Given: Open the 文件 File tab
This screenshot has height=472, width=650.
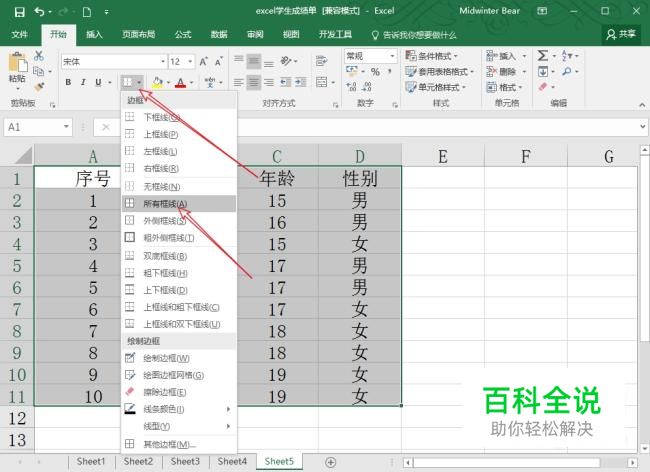Looking at the screenshot, I should click(x=19, y=34).
